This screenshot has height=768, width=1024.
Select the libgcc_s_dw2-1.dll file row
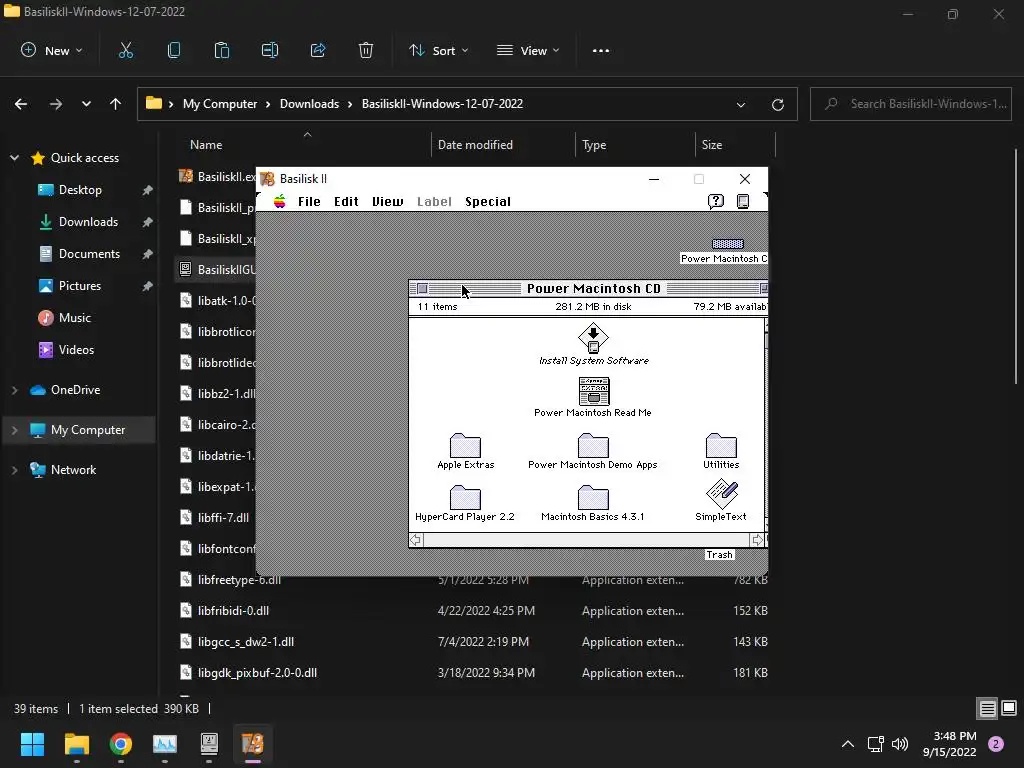coord(475,642)
